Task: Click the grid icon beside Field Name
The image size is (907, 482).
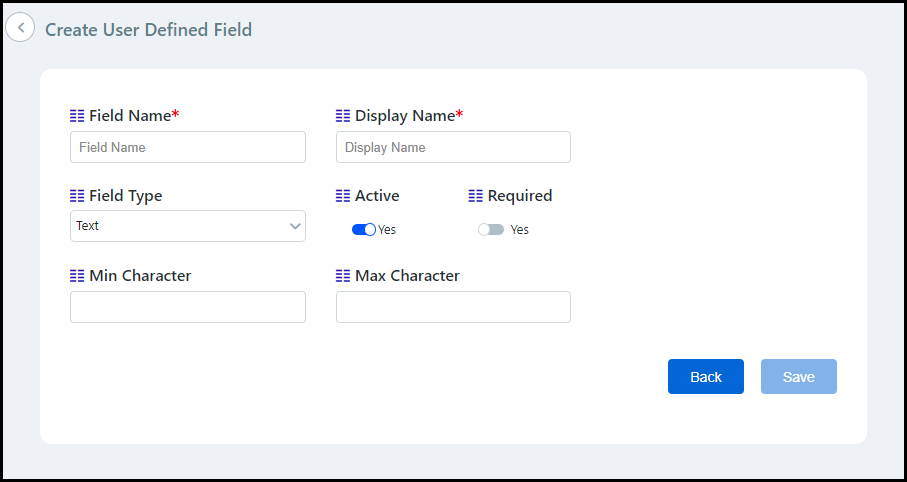Action: tap(77, 116)
